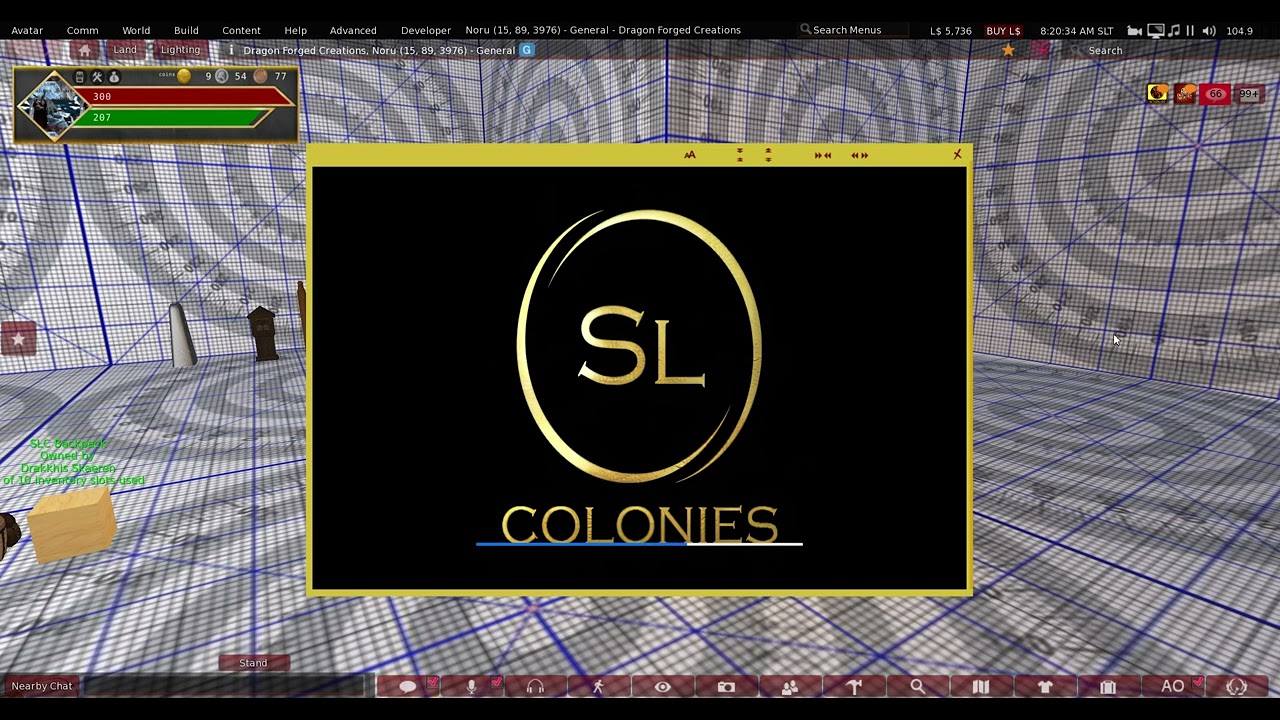Click the camera icon in top bar
This screenshot has width=1280, height=720.
1135,31
